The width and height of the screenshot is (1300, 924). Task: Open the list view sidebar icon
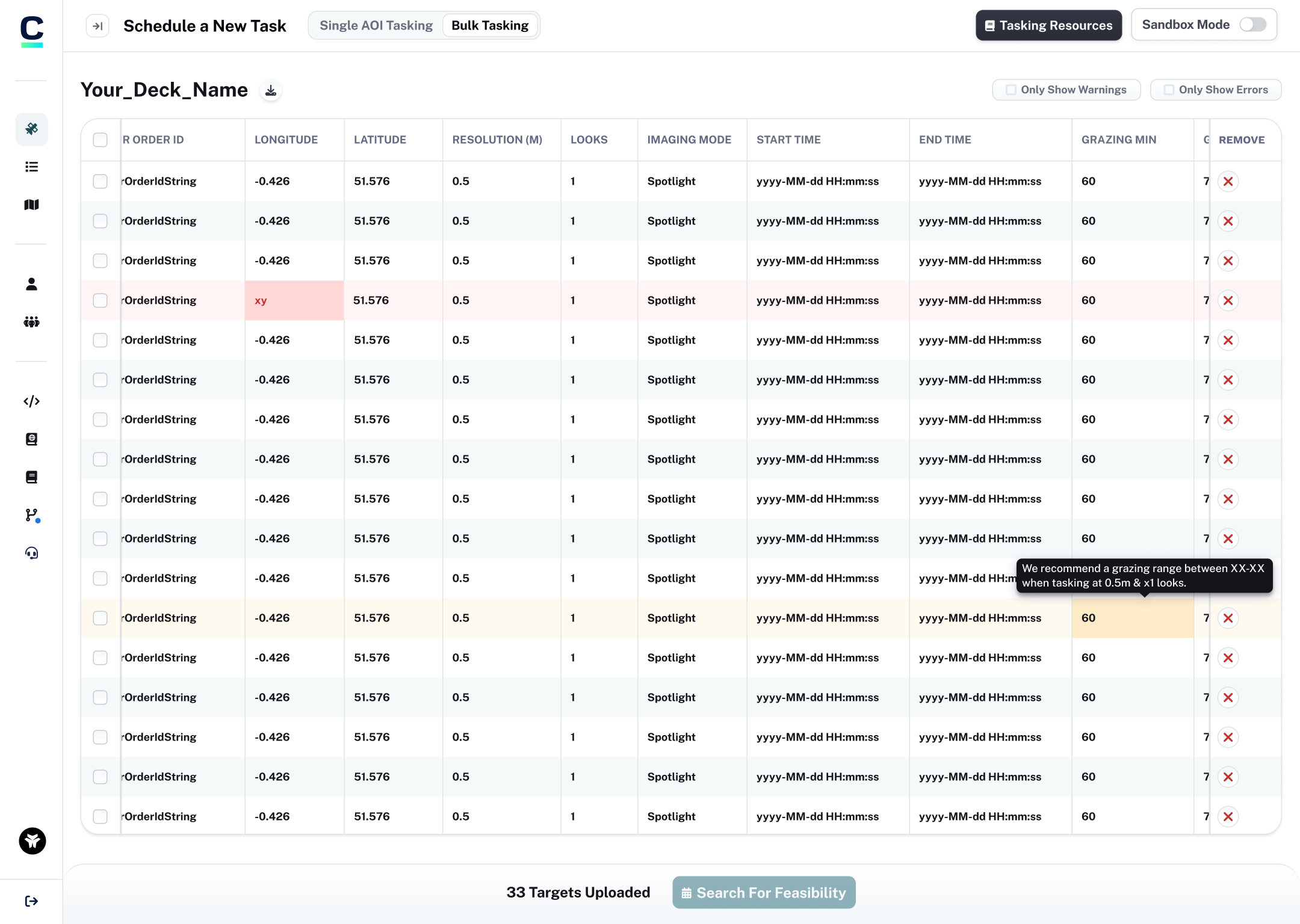tap(31, 167)
